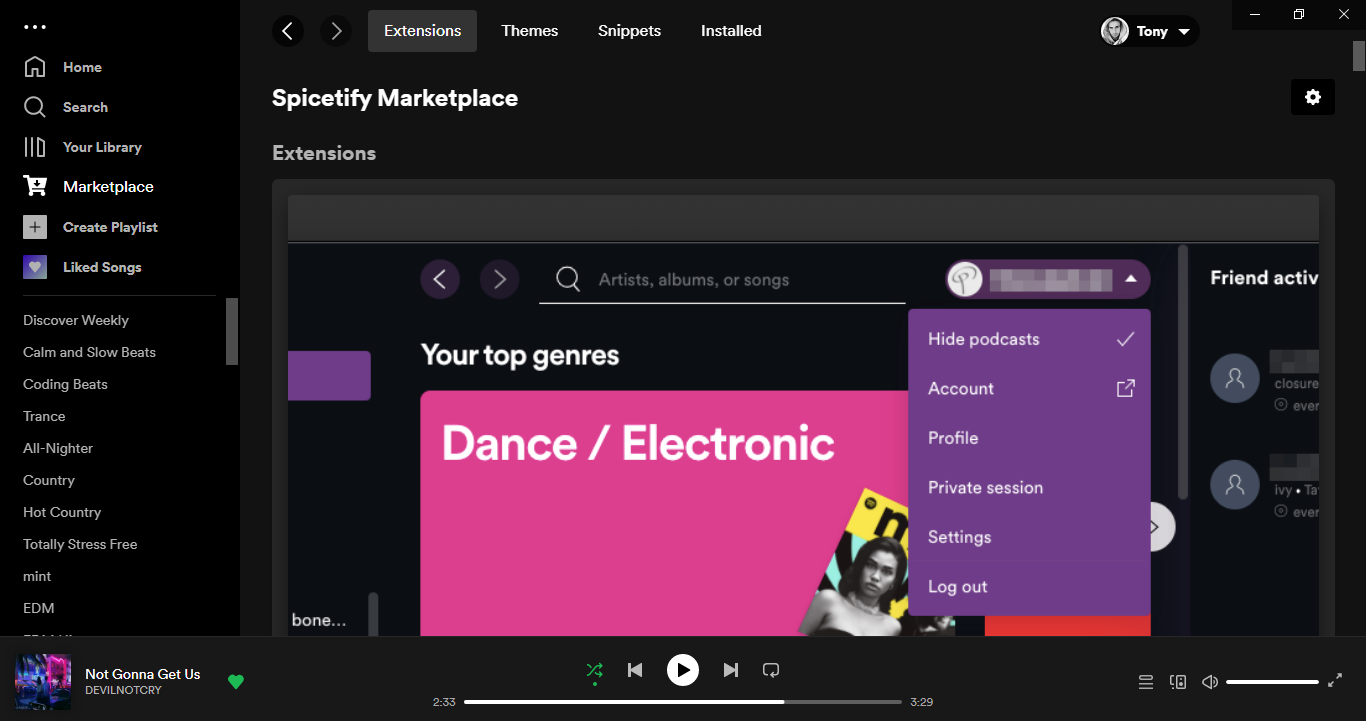1366x721 pixels.
Task: Open the Coding Beats playlist
Action: coord(65,384)
